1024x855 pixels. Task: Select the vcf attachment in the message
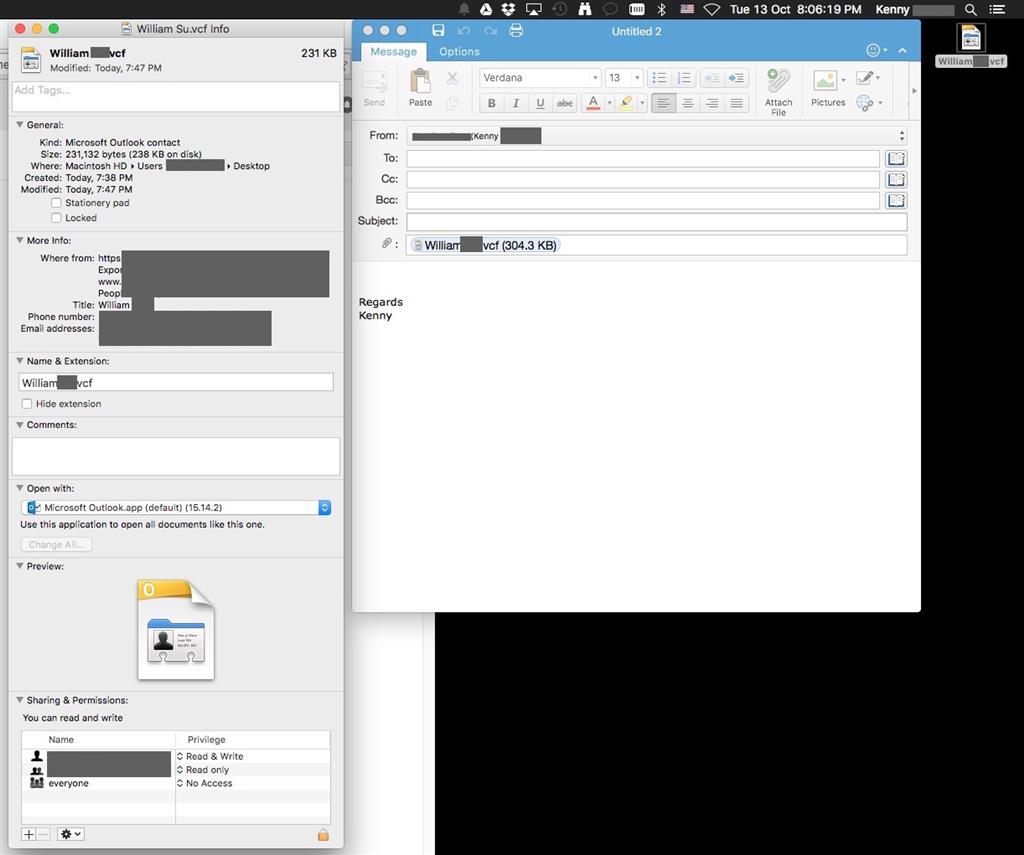485,246
